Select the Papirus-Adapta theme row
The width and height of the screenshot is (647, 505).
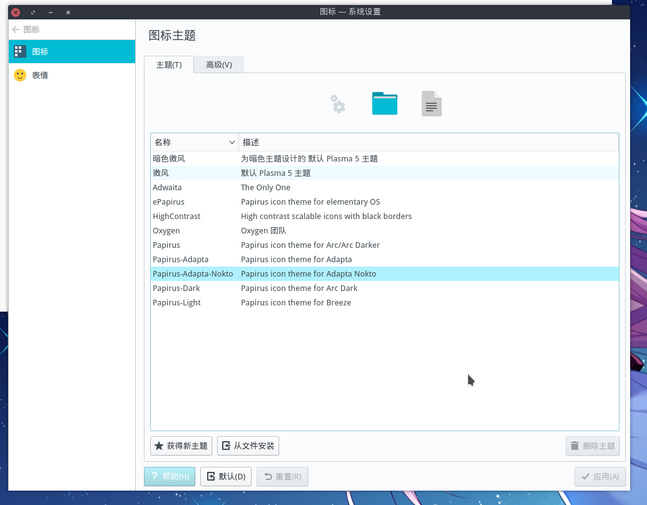pyautogui.click(x=385, y=260)
